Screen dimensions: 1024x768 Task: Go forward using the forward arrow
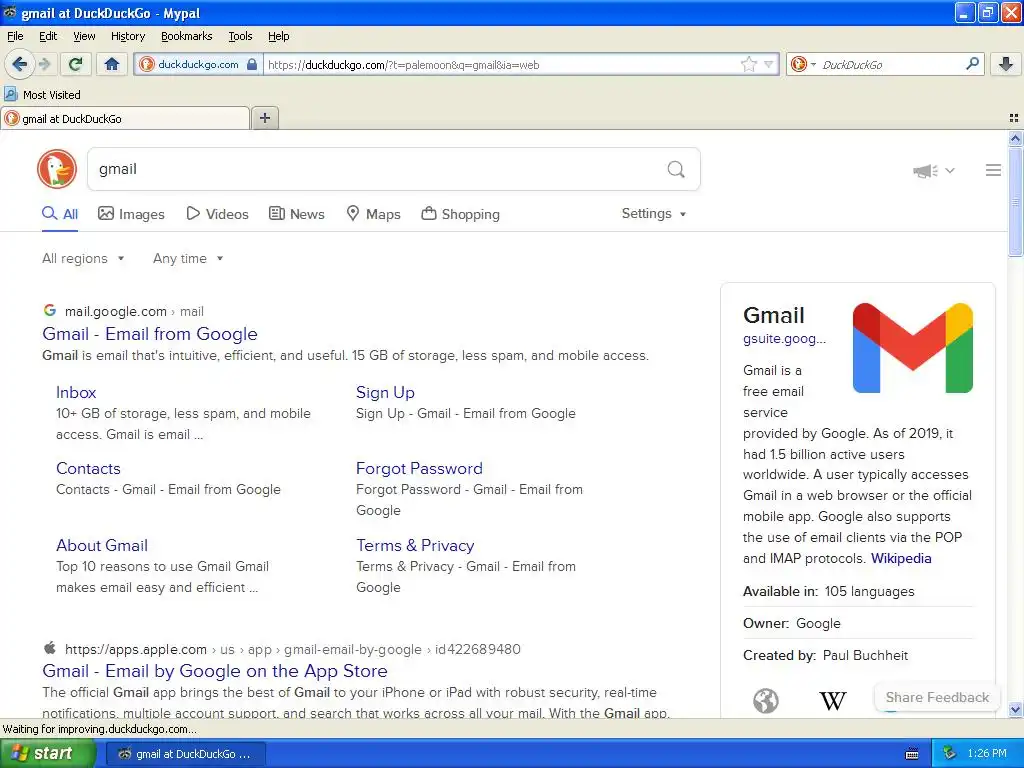[44, 64]
